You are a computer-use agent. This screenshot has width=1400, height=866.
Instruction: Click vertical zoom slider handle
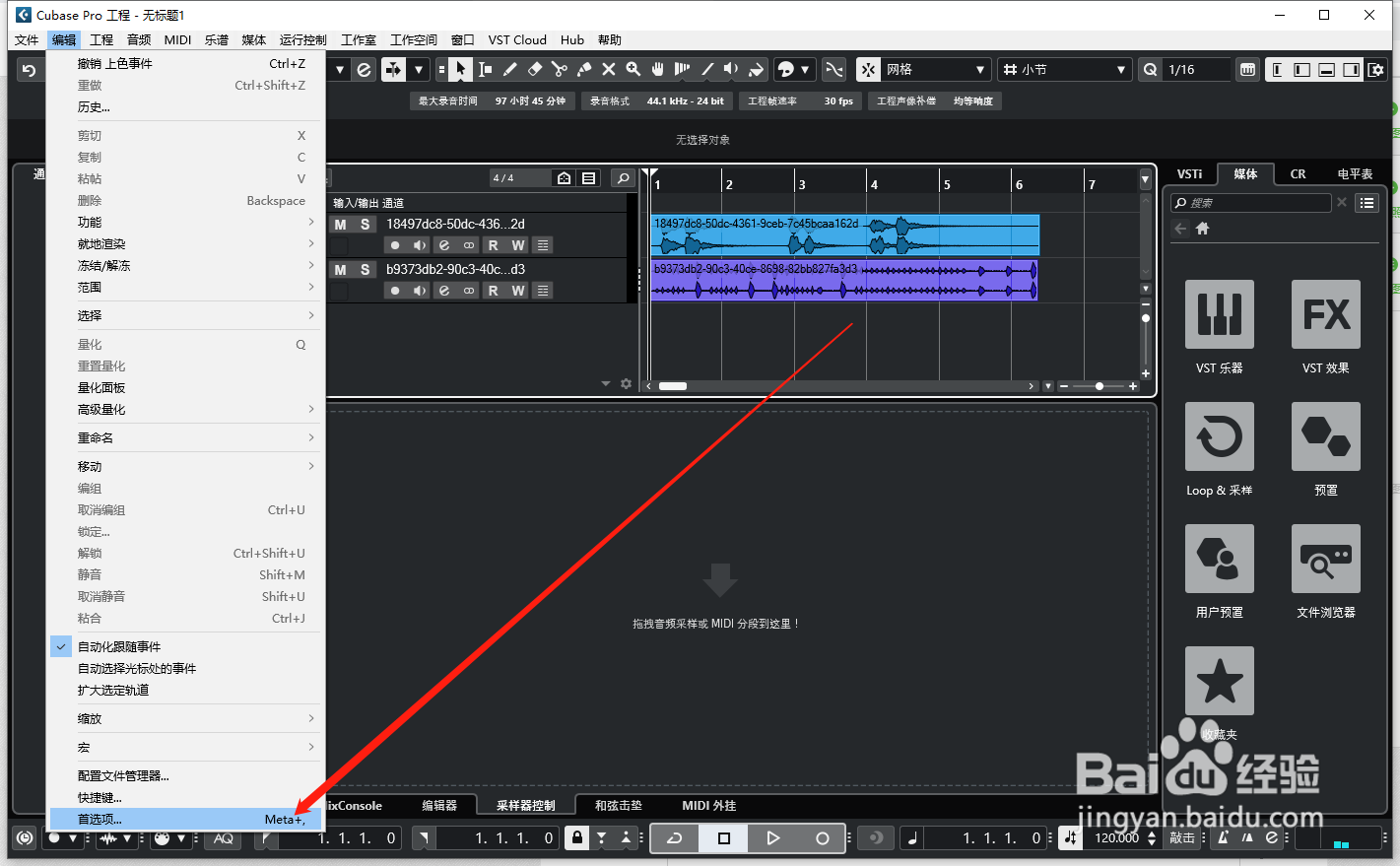[x=1146, y=318]
